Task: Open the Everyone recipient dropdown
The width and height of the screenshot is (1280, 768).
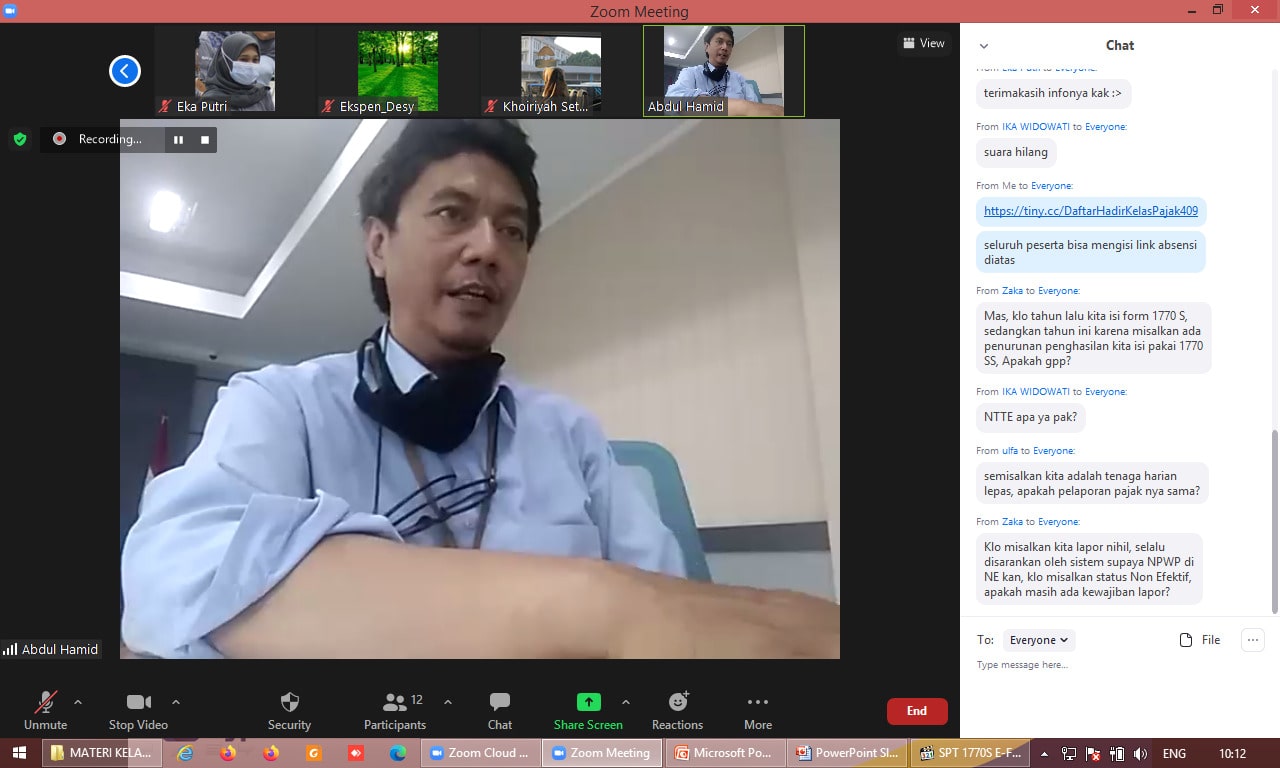Action: (1039, 640)
